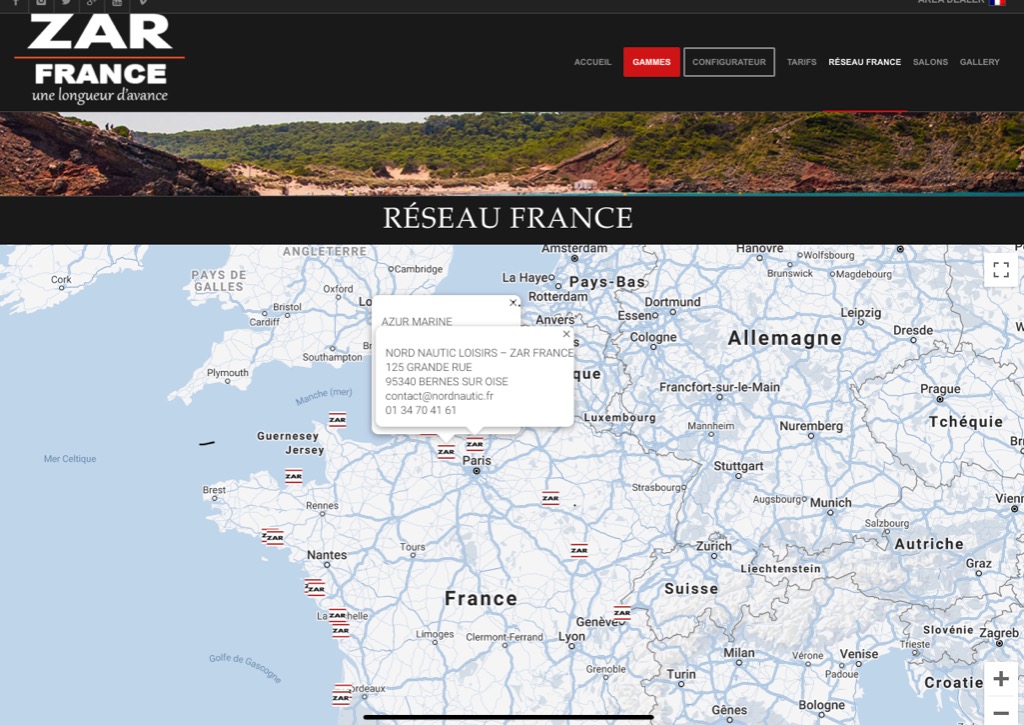Toggle fullscreen map view
Viewport: 1024px width, 725px height.
(x=1000, y=270)
